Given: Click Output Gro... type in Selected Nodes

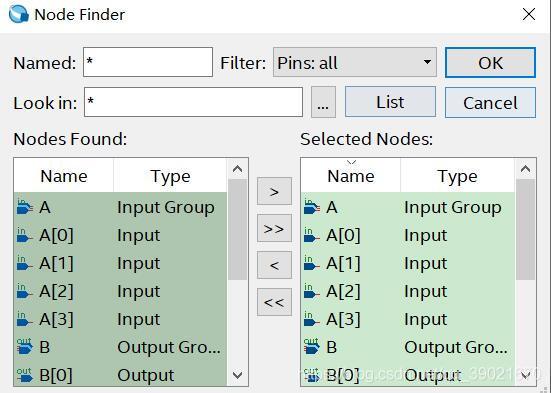Looking at the screenshot, I should [x=456, y=347].
